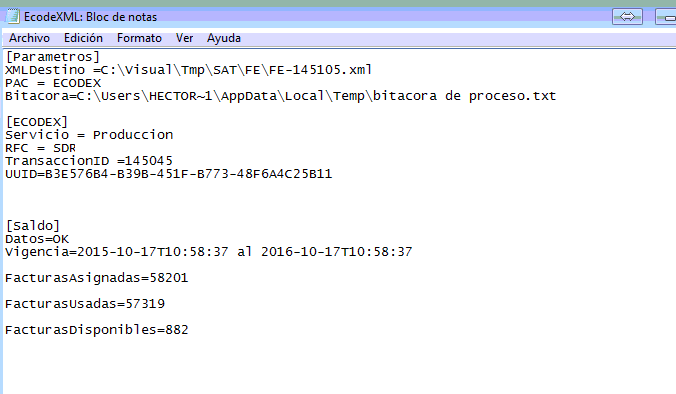Click the PAC = ECODEX line
The image size is (676, 394).
pyautogui.click(x=53, y=83)
